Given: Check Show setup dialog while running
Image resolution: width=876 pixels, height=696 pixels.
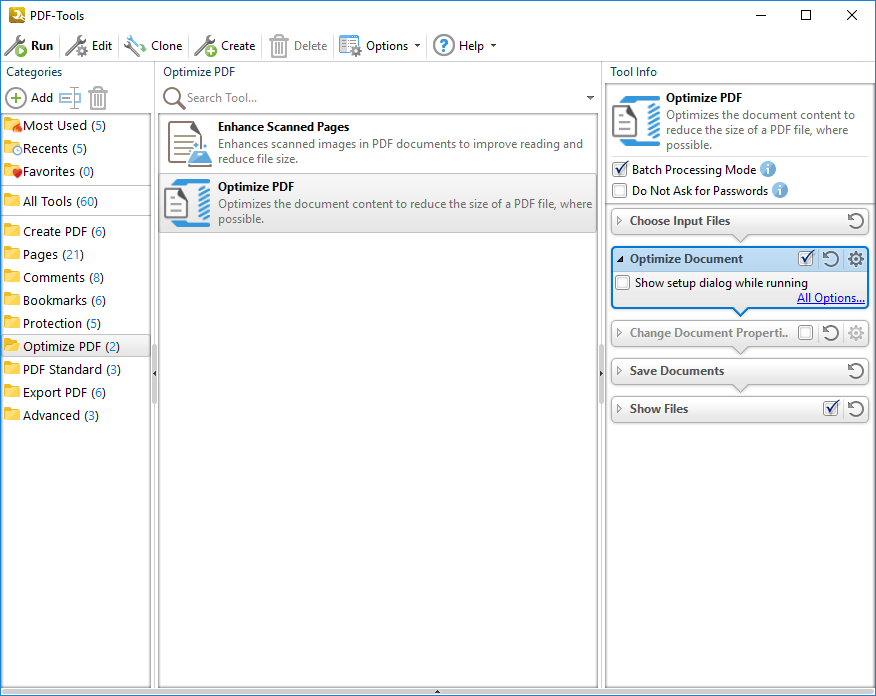Looking at the screenshot, I should click(623, 283).
